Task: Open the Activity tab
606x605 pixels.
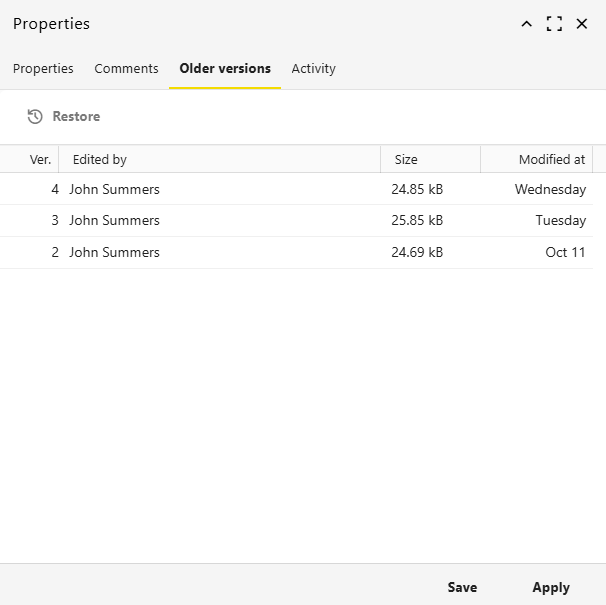Action: (313, 68)
